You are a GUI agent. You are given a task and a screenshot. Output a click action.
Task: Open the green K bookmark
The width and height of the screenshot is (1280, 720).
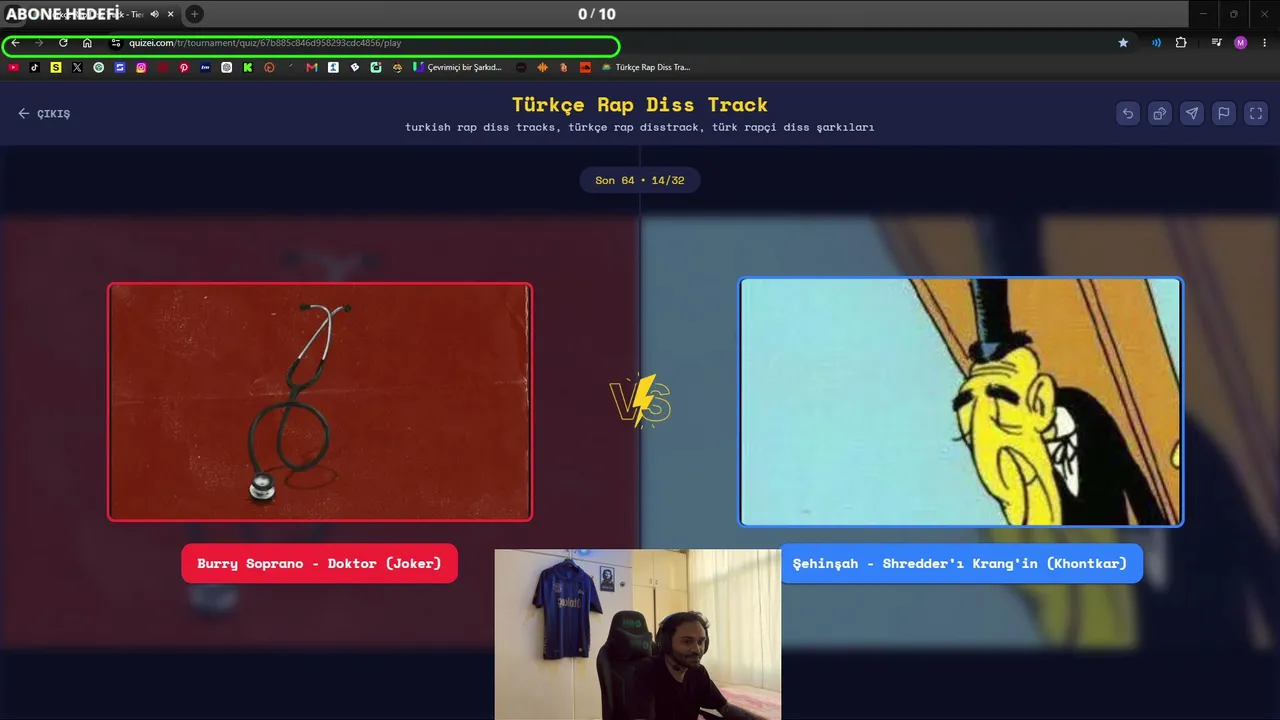[248, 67]
